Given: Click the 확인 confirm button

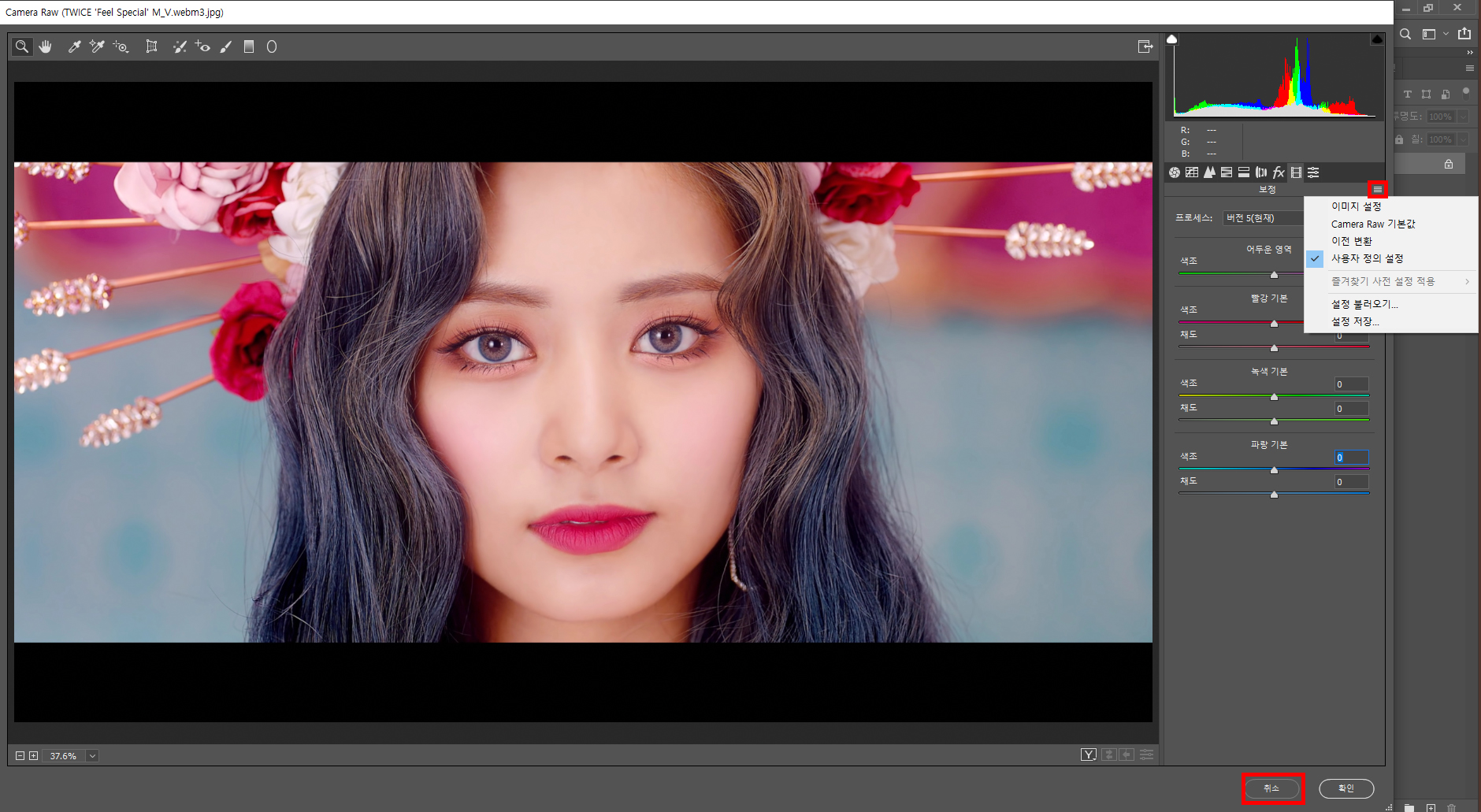Looking at the screenshot, I should [x=1346, y=788].
